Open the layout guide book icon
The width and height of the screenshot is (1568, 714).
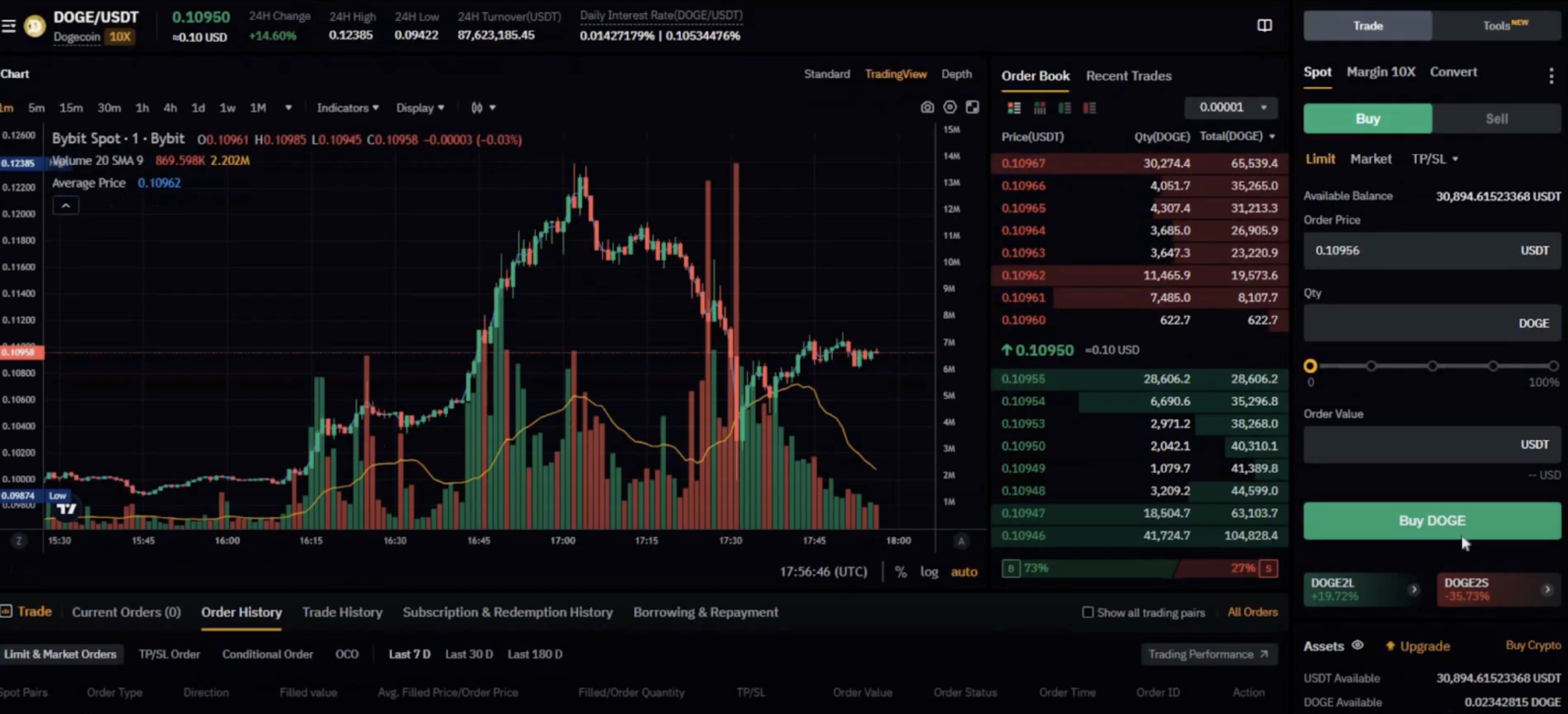pyautogui.click(x=1264, y=25)
